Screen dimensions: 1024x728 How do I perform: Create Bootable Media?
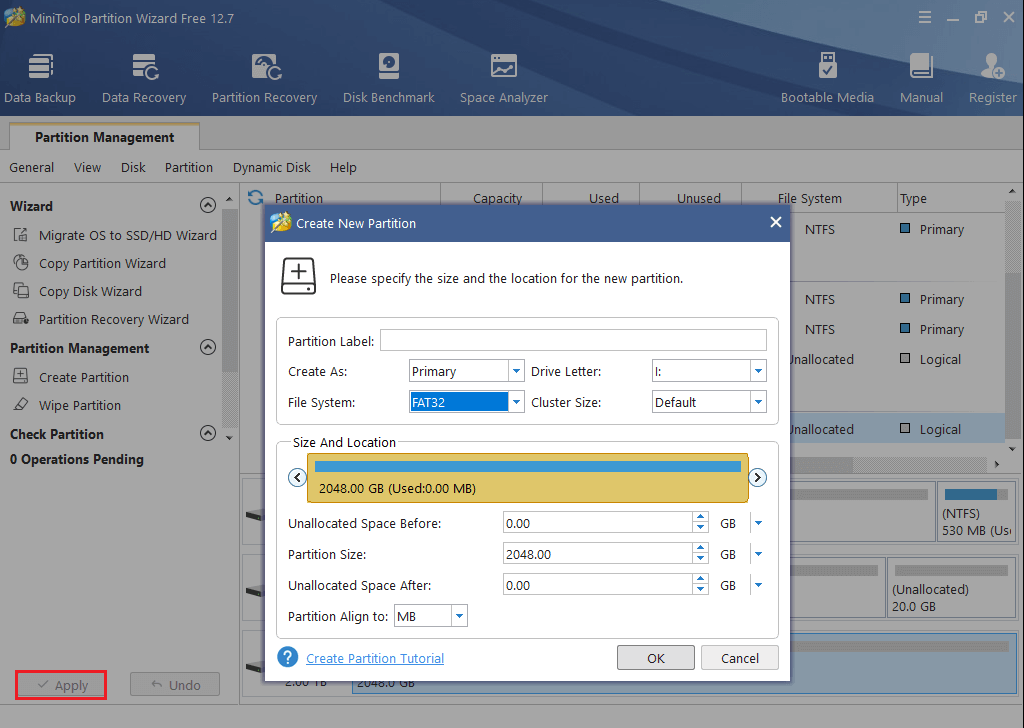pos(827,78)
